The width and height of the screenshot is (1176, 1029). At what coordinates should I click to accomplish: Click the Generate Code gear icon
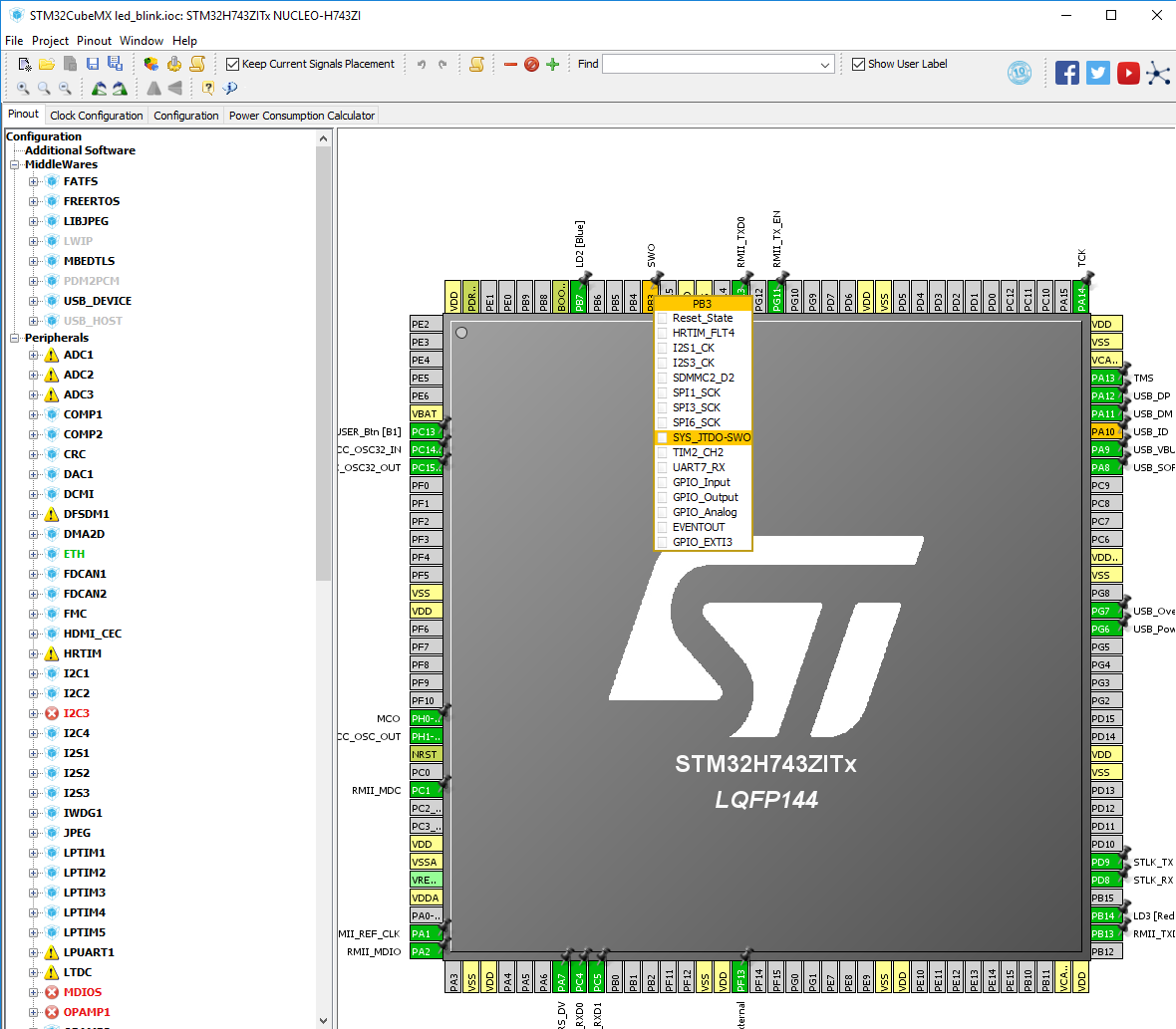pos(174,65)
